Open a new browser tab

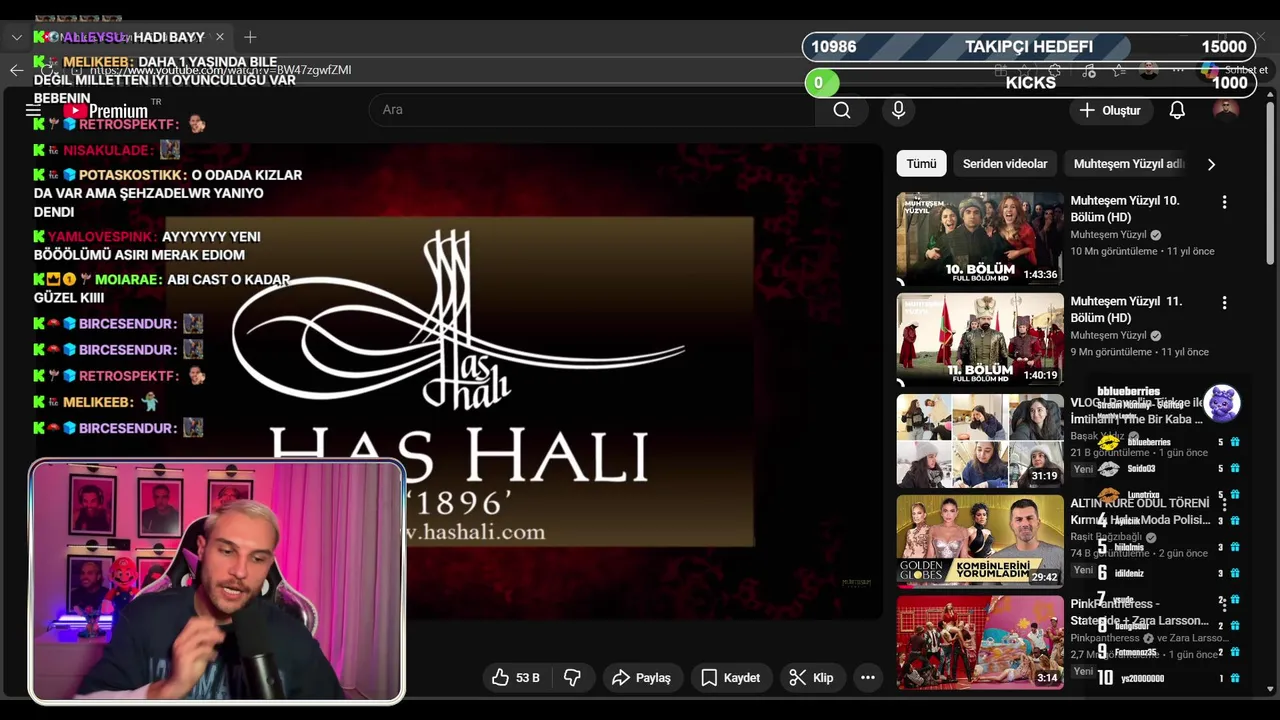(250, 37)
